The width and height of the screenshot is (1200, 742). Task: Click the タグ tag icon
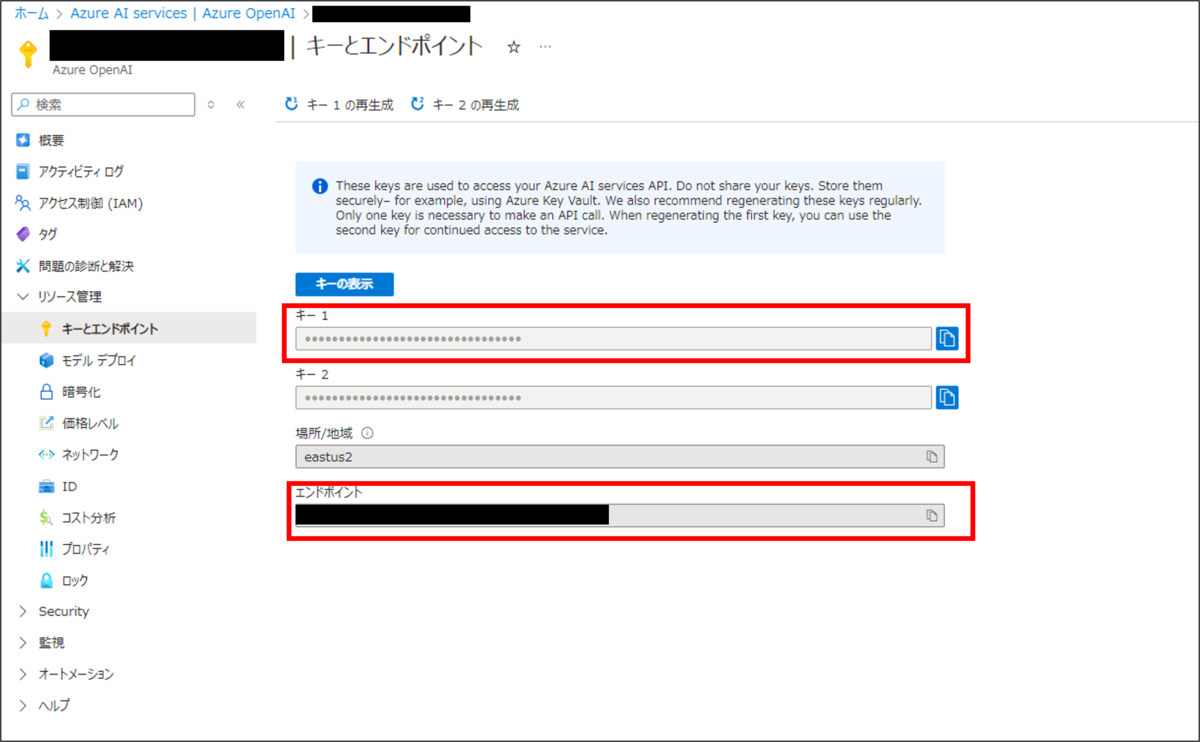pyautogui.click(x=24, y=234)
